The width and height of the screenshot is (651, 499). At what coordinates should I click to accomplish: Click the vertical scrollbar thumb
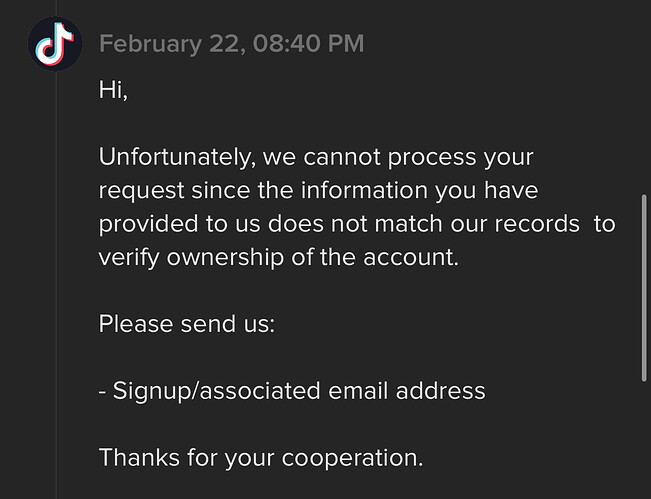click(x=644, y=288)
